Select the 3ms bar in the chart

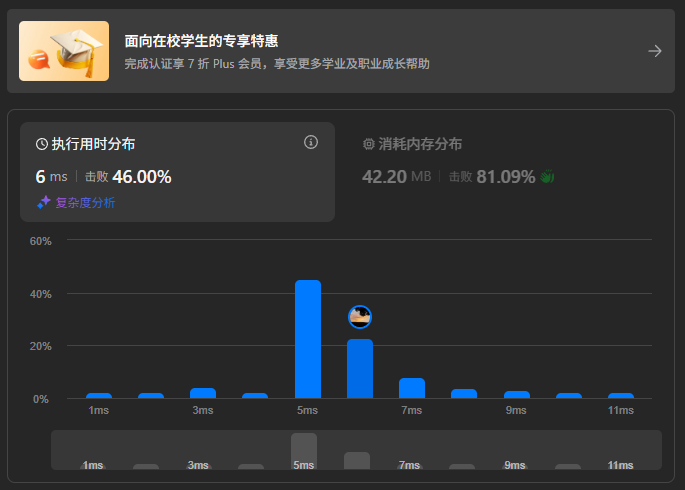(x=203, y=393)
